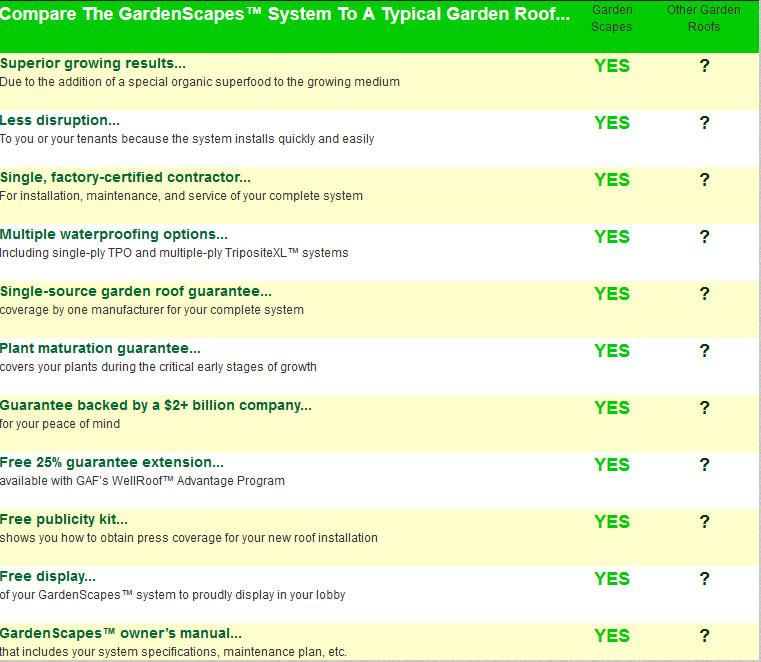Click YES in the Superior growing results row

tap(612, 66)
